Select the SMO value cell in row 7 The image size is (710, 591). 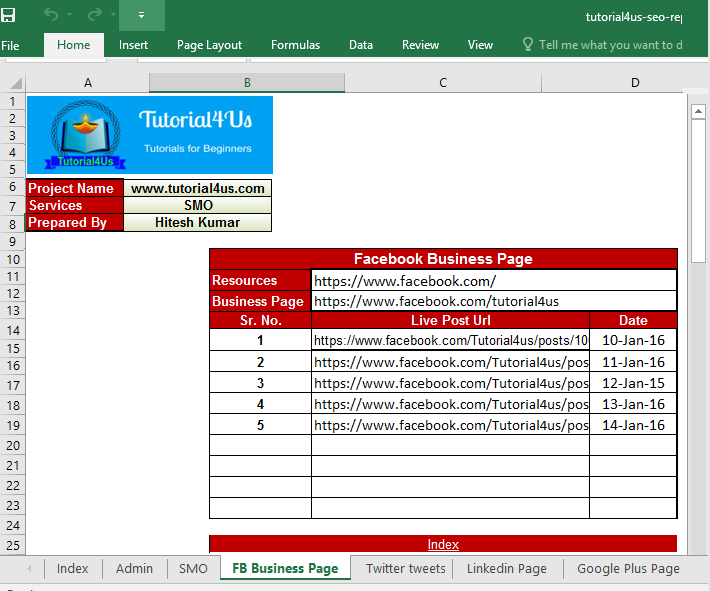(198, 205)
